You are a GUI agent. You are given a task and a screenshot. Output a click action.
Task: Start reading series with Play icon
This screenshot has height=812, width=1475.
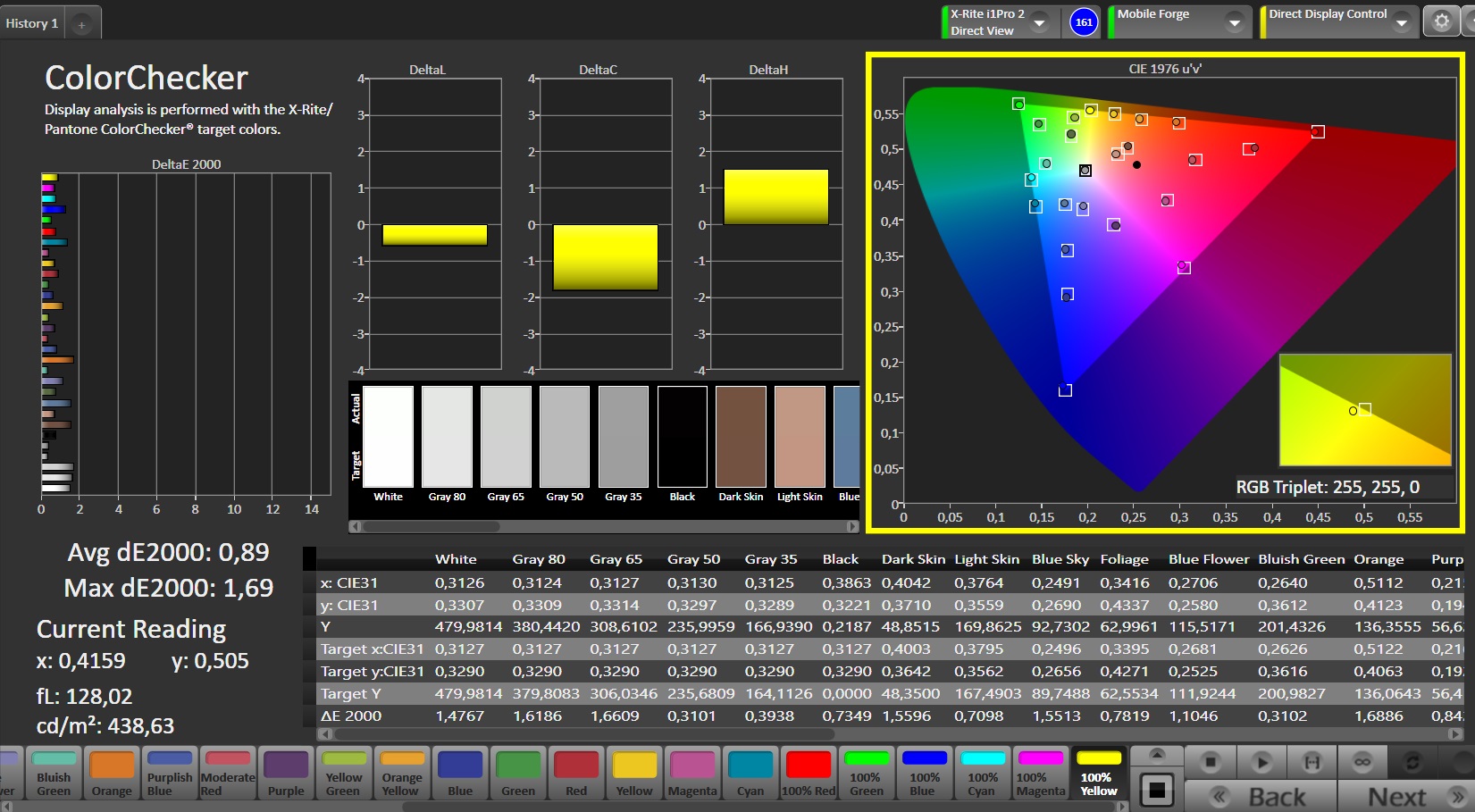[x=1261, y=762]
